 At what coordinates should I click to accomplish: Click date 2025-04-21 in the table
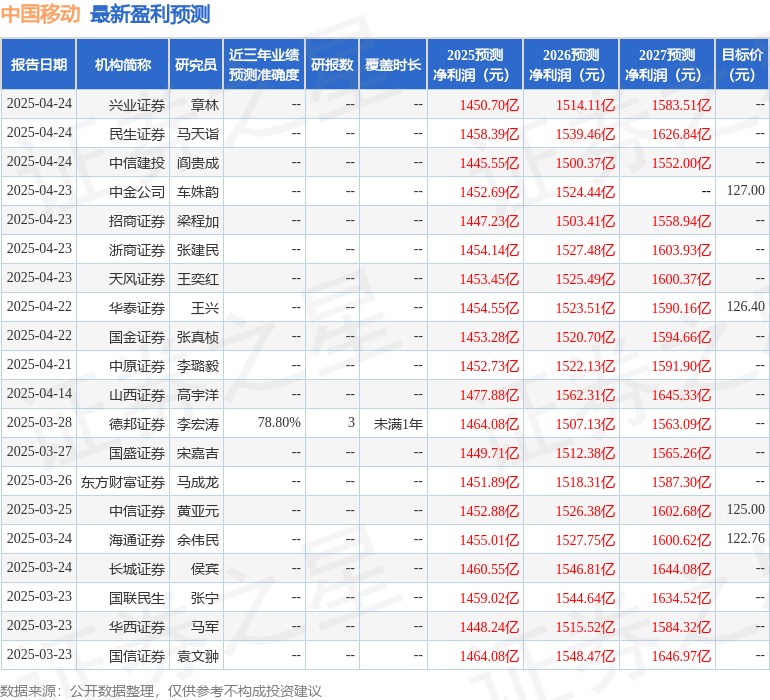coord(39,364)
